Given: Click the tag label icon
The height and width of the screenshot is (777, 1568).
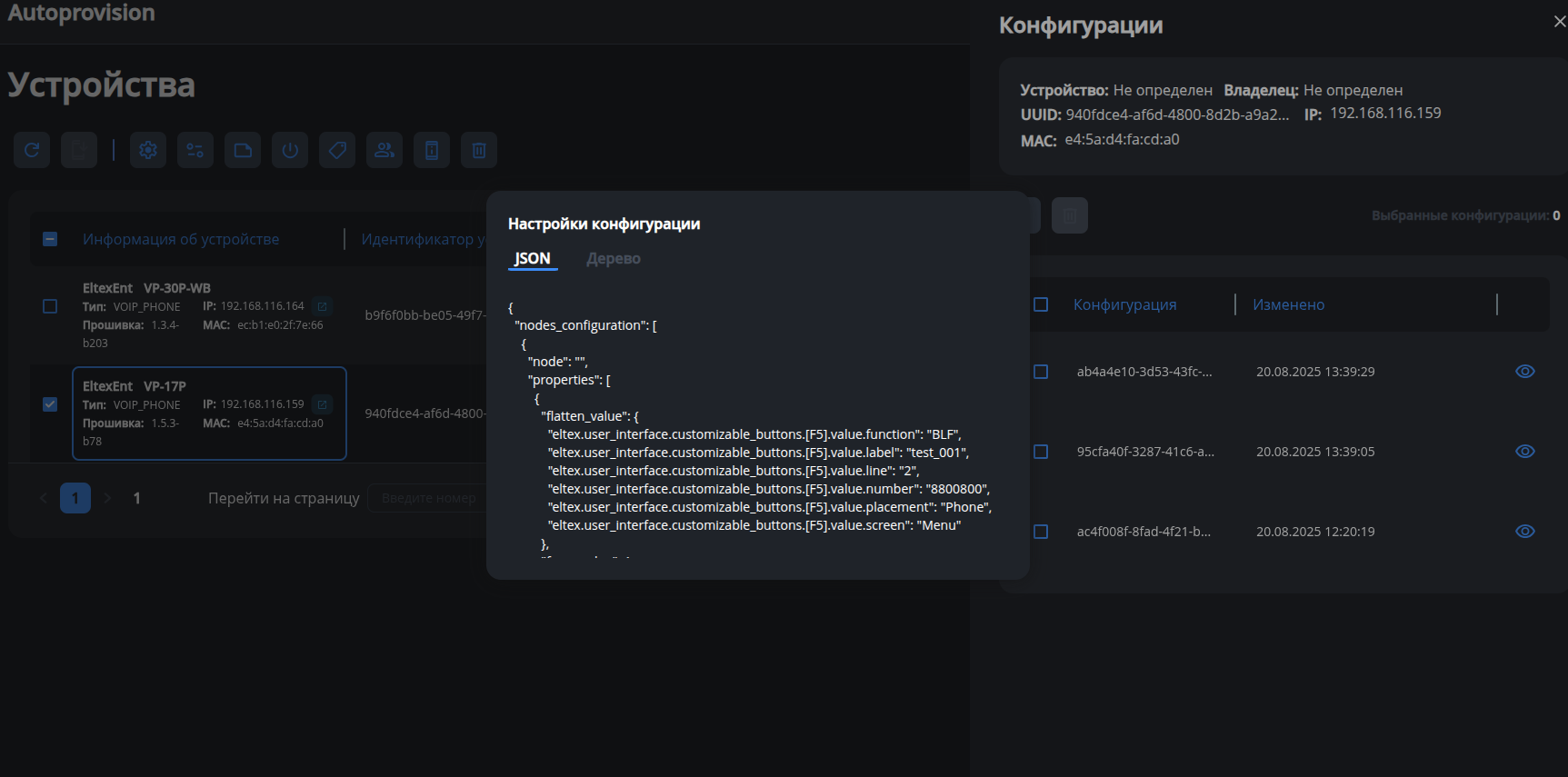Looking at the screenshot, I should tap(337, 150).
